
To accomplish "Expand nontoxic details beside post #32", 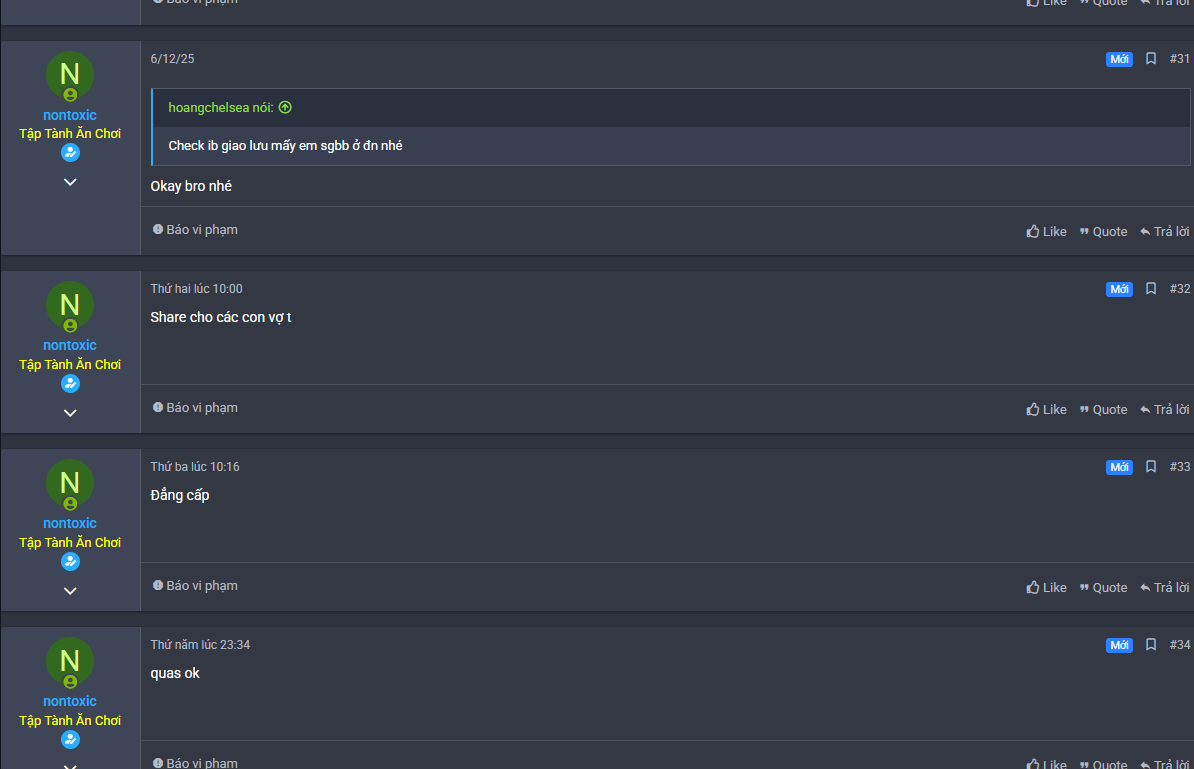I will 70,413.
